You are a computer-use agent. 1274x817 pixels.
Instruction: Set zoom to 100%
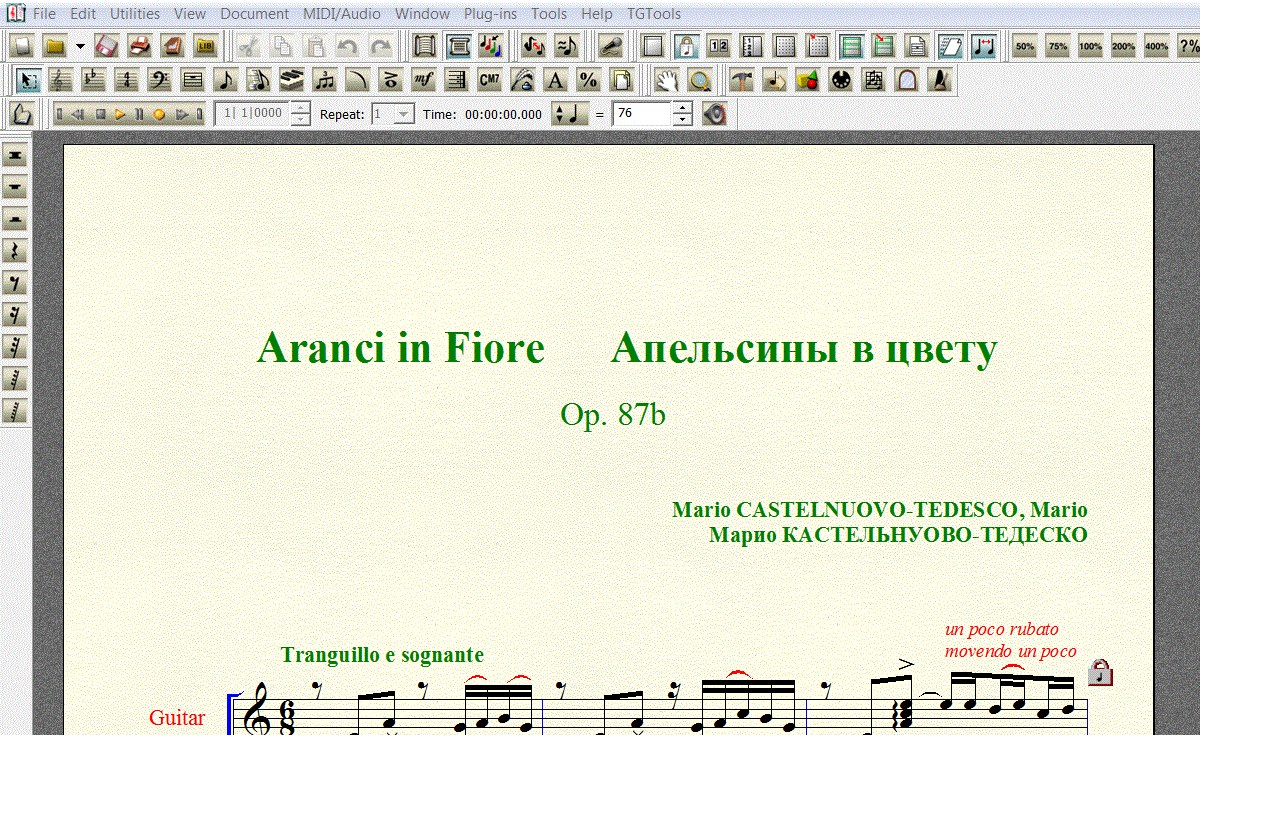pyautogui.click(x=1091, y=46)
